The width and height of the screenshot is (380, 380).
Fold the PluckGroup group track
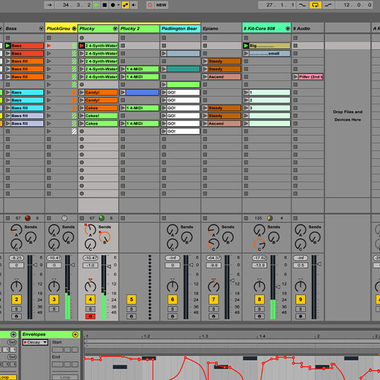(x=74, y=29)
